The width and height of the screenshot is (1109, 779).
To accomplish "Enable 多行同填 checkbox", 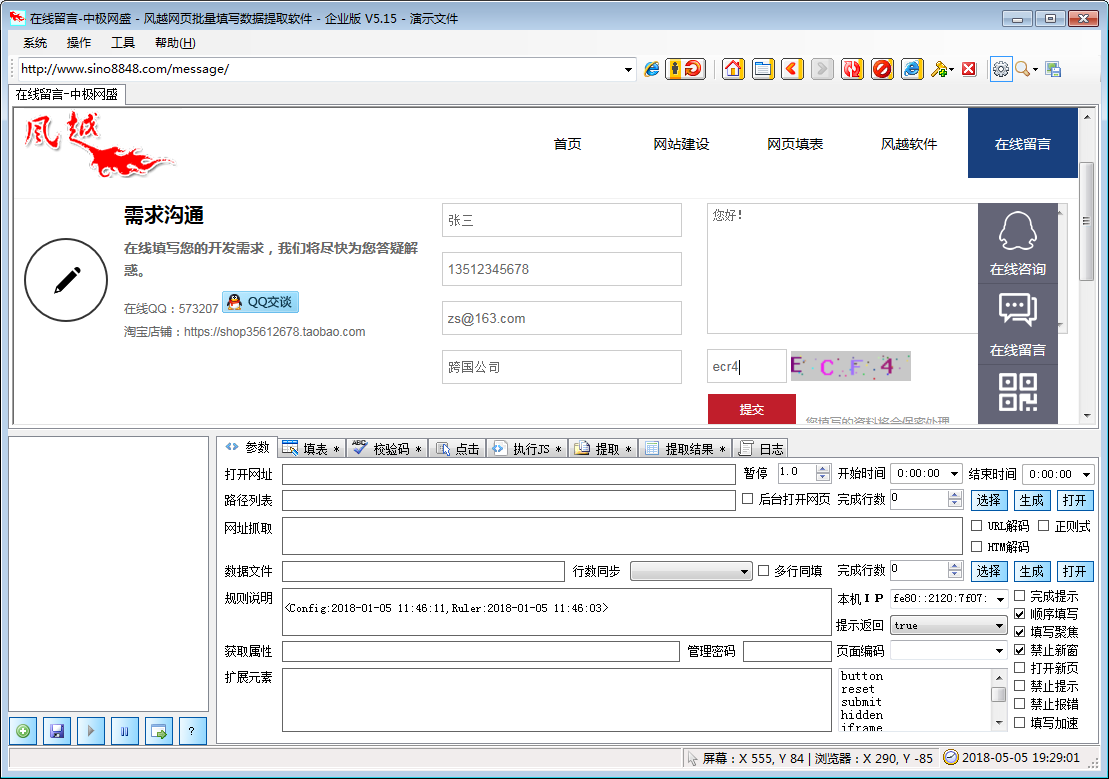I will (x=763, y=570).
